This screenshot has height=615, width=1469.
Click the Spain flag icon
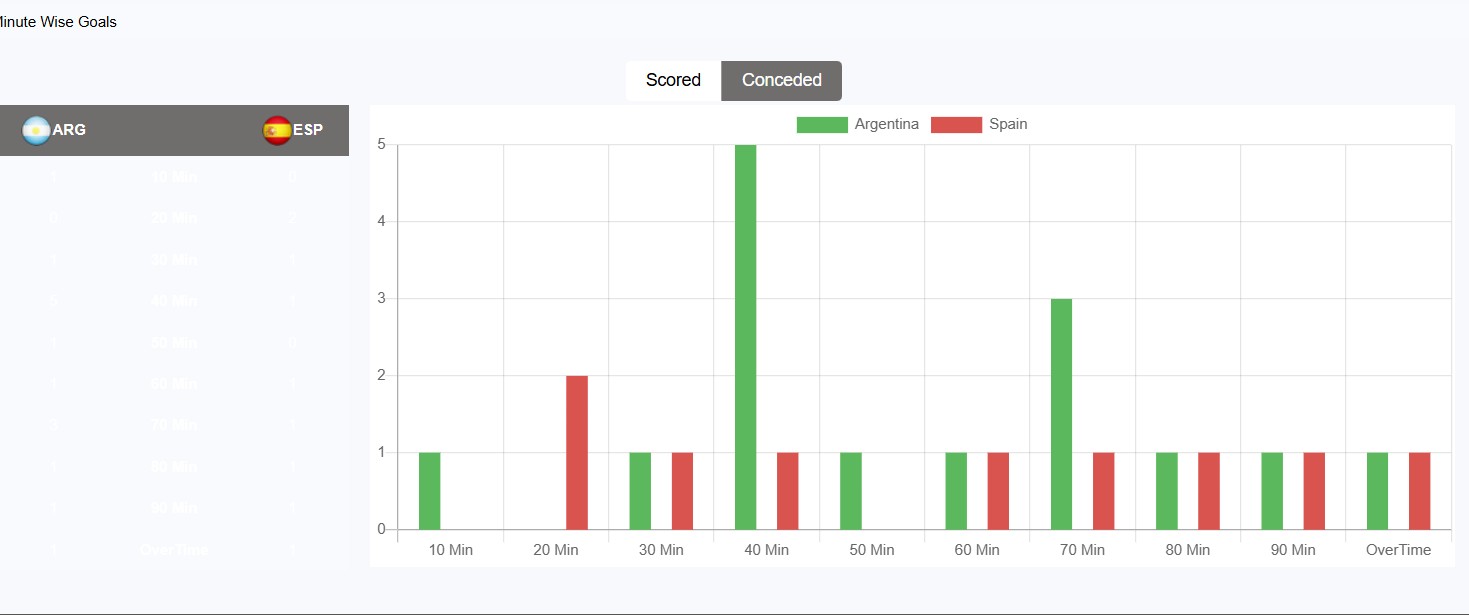coord(277,130)
